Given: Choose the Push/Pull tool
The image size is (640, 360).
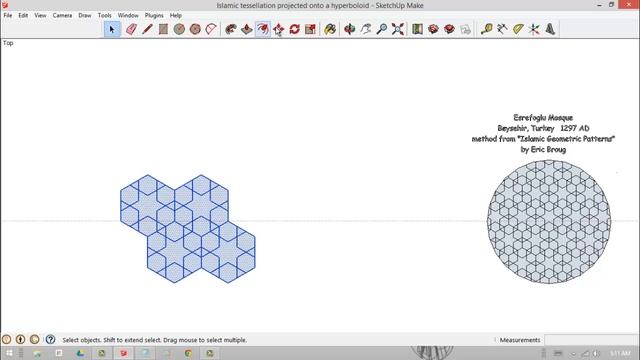Looking at the screenshot, I should [247, 29].
